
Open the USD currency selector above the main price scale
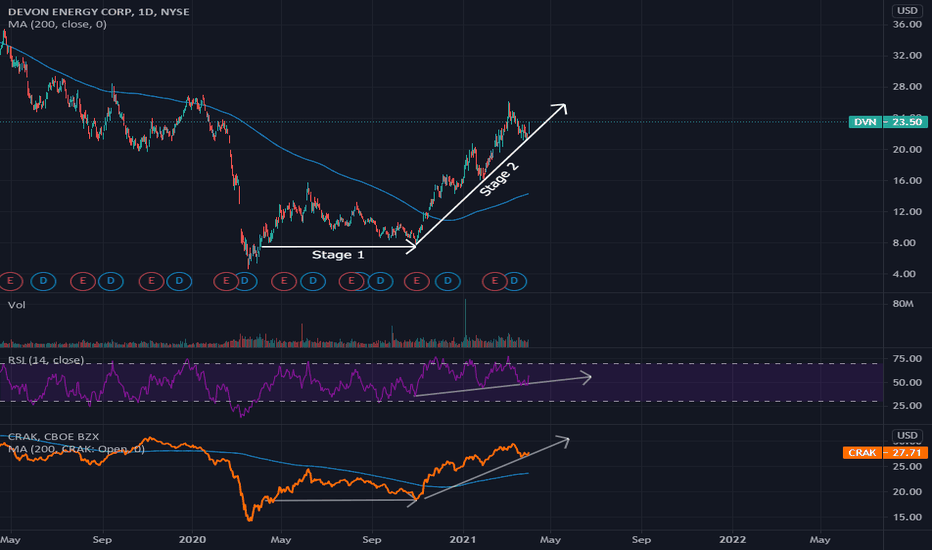pyautogui.click(x=907, y=10)
